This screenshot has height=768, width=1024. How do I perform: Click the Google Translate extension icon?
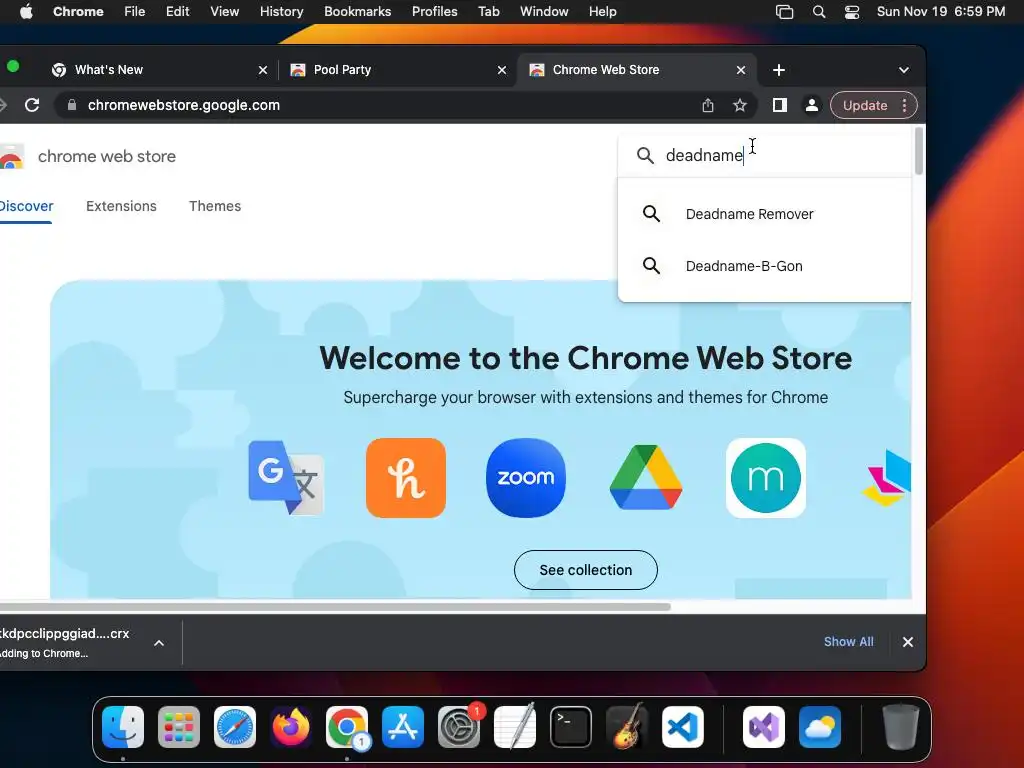click(285, 478)
